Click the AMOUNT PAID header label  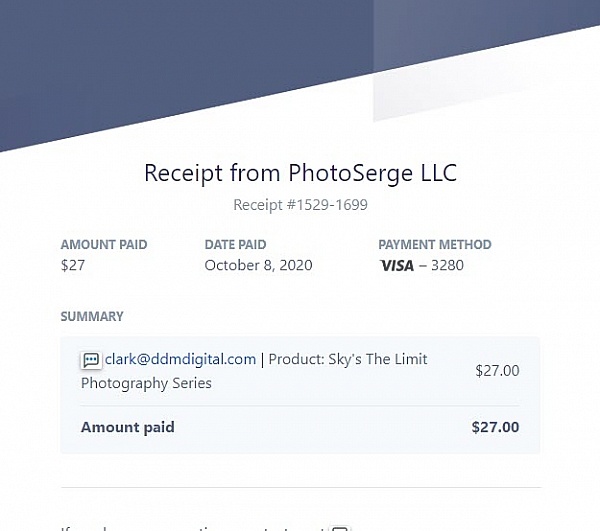pos(104,245)
